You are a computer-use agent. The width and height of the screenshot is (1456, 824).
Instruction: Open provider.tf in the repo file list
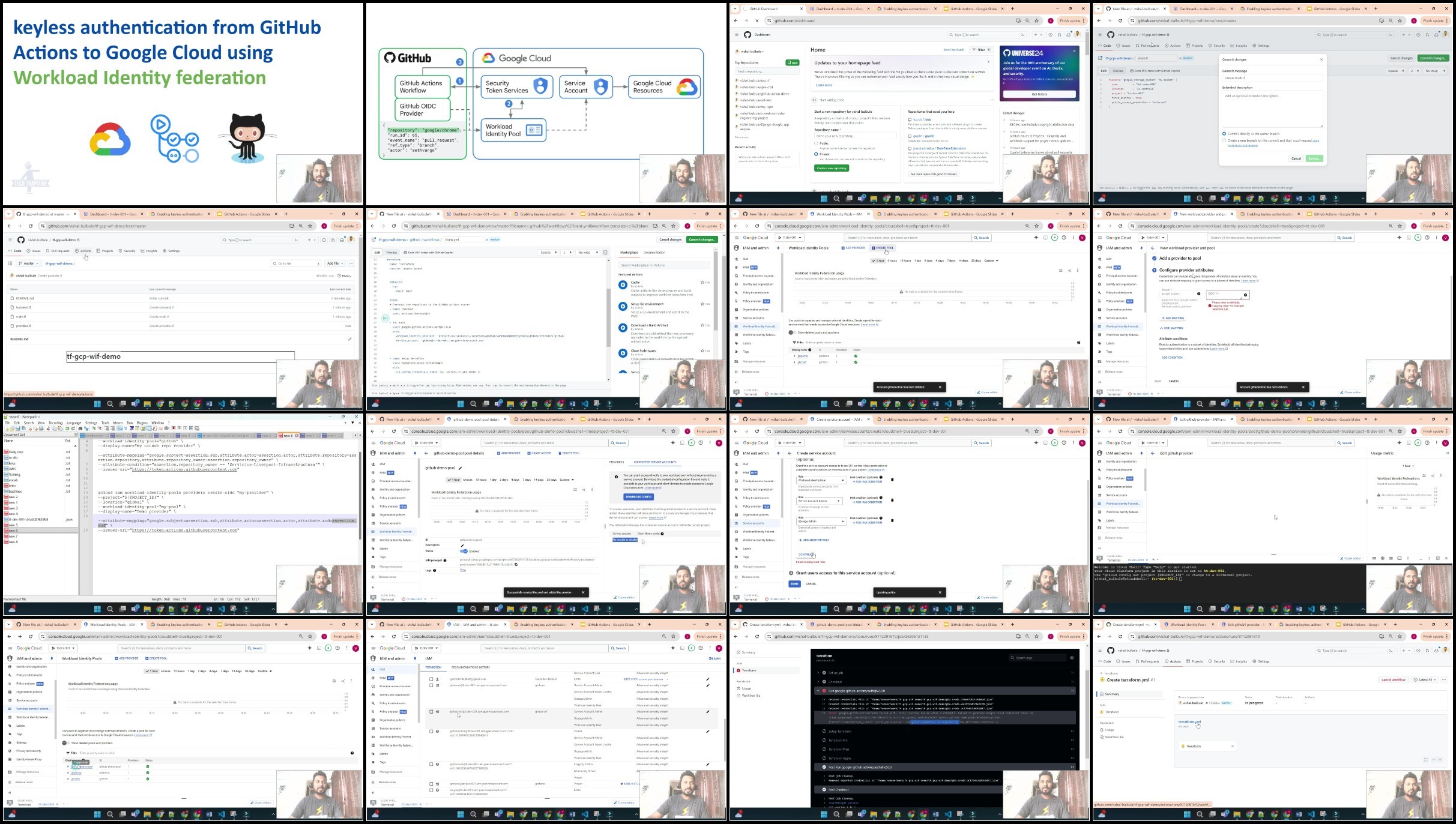23,326
